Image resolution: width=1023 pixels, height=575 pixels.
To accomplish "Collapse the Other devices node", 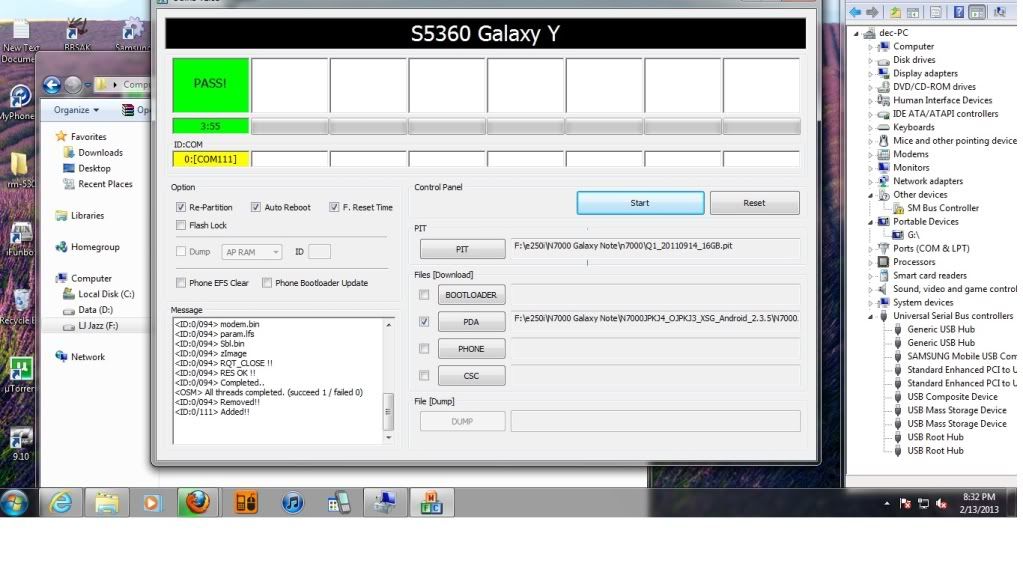I will [x=870, y=195].
